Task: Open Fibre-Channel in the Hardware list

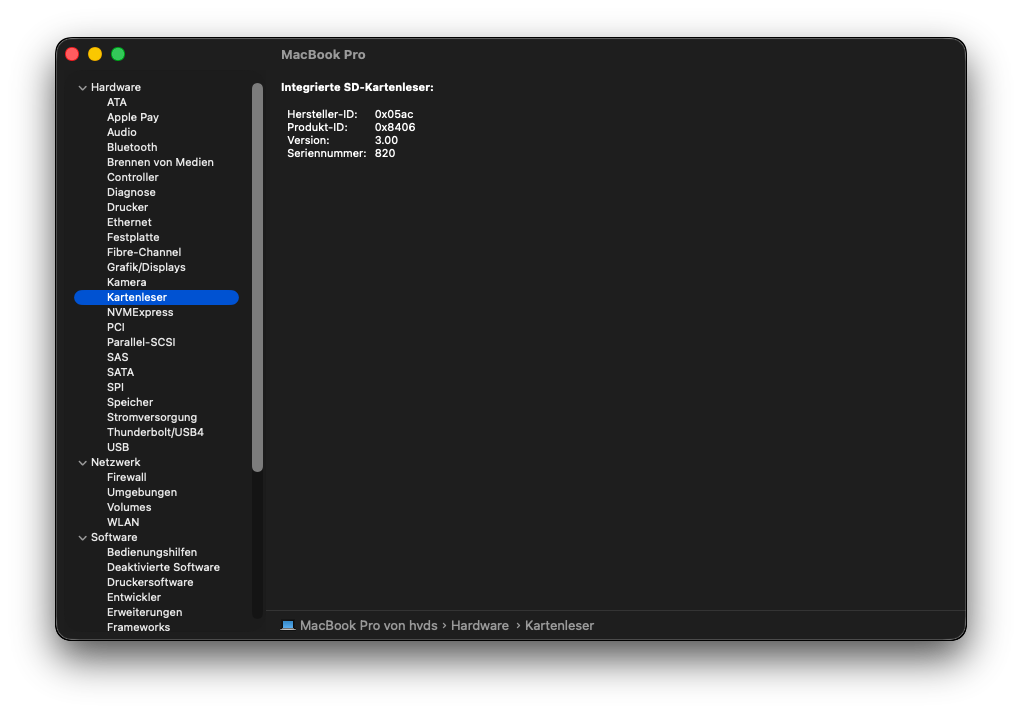Action: coord(144,252)
